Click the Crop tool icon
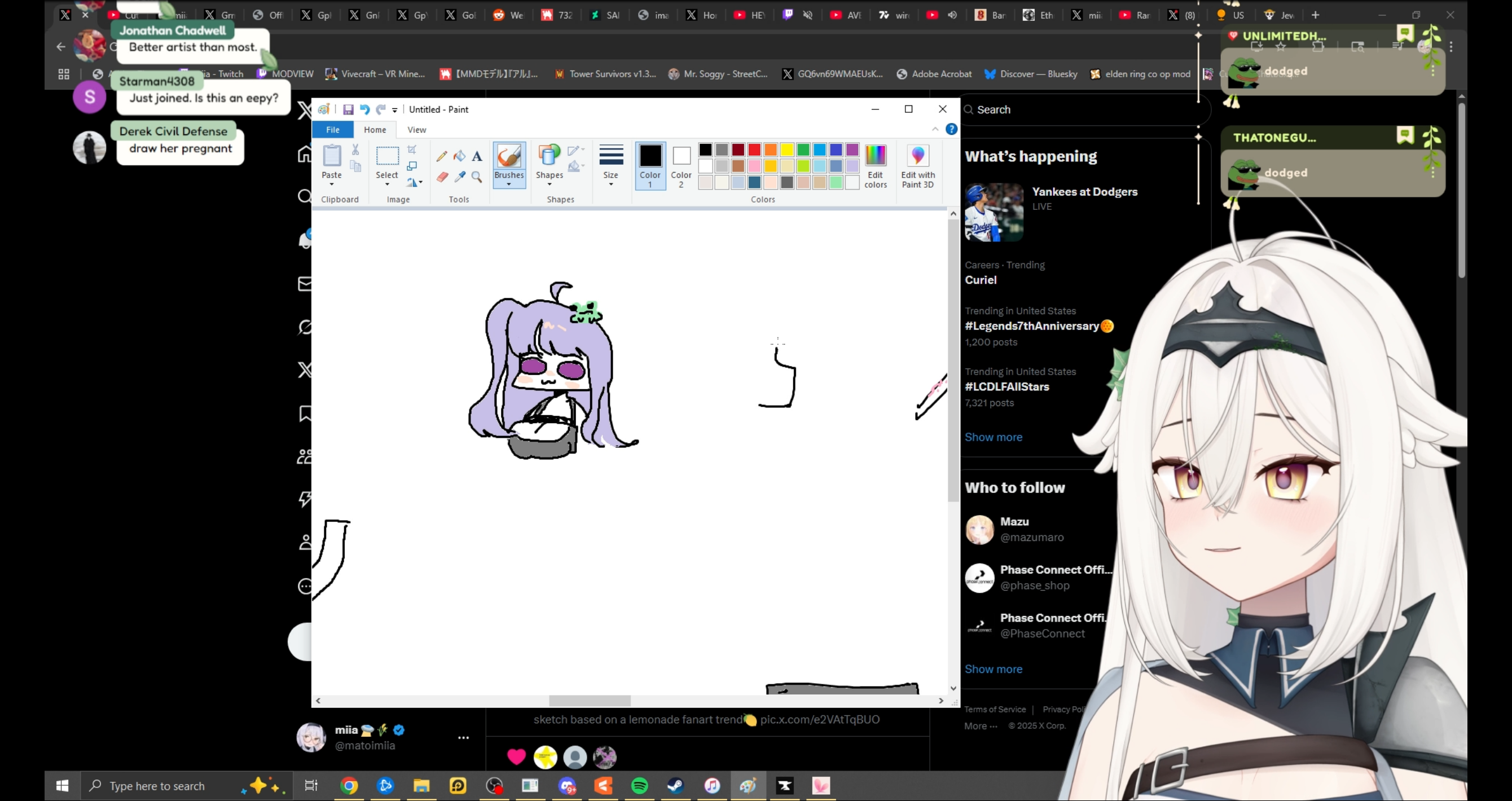The image size is (1512, 801). pyautogui.click(x=412, y=150)
